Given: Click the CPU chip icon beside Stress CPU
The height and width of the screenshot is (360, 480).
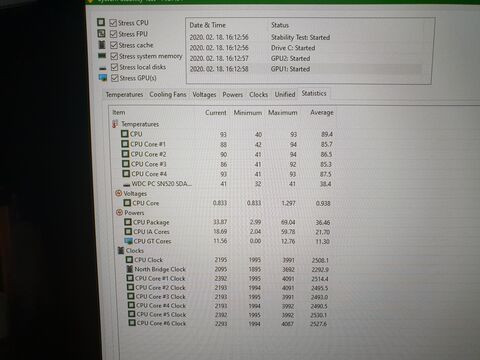Looking at the screenshot, I should (x=101, y=22).
